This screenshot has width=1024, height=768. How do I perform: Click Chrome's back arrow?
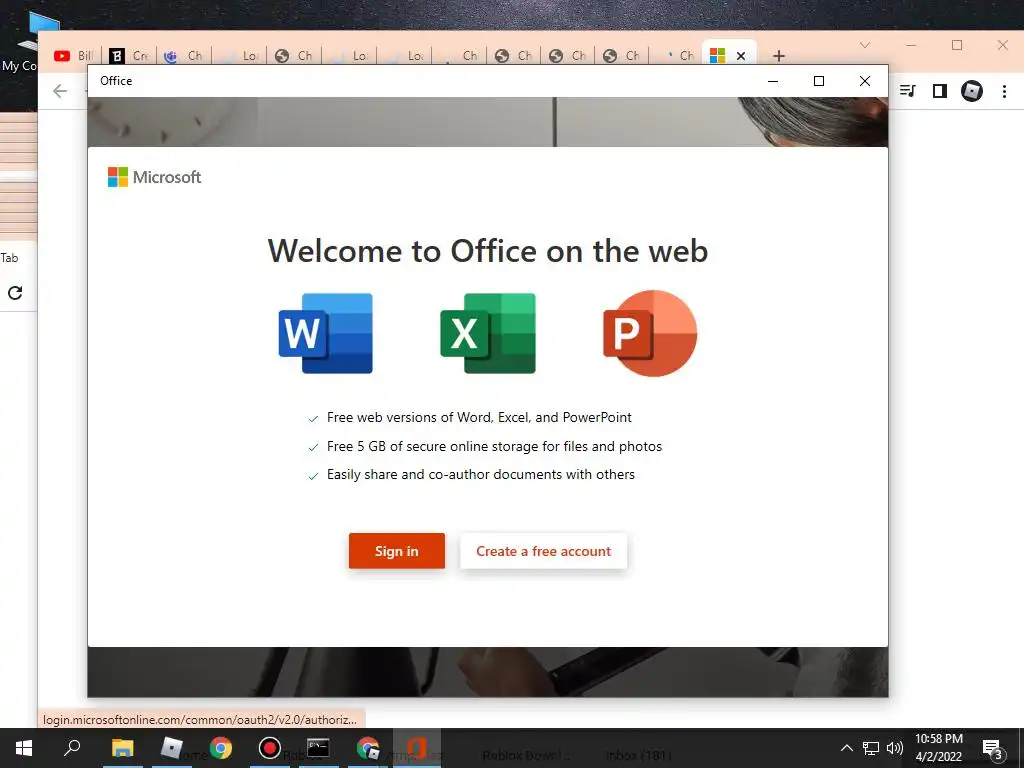60,91
